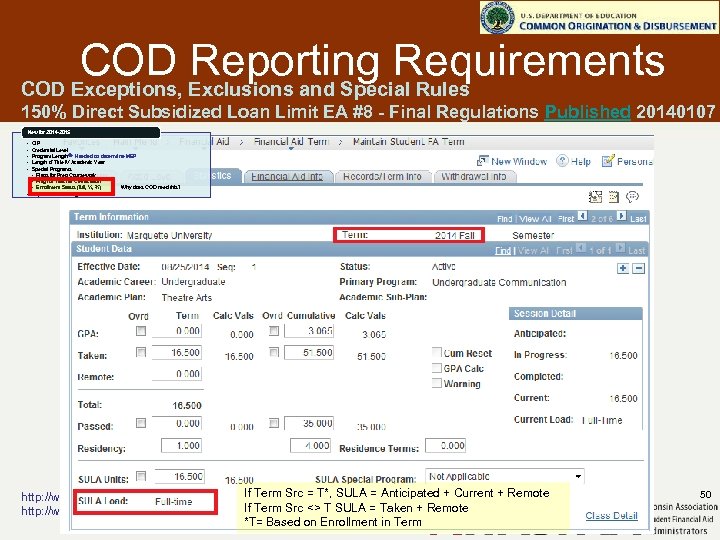Viewport: 720px width, 540px height.
Task: Switch to the Financial Aid Info tab
Action: (287, 176)
